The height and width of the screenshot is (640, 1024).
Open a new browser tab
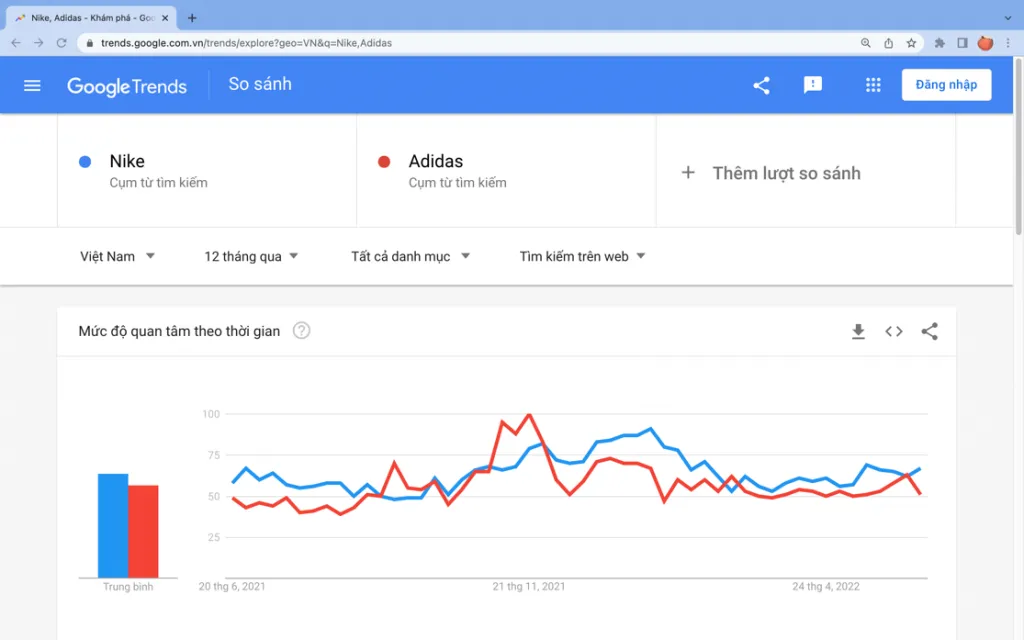click(192, 18)
